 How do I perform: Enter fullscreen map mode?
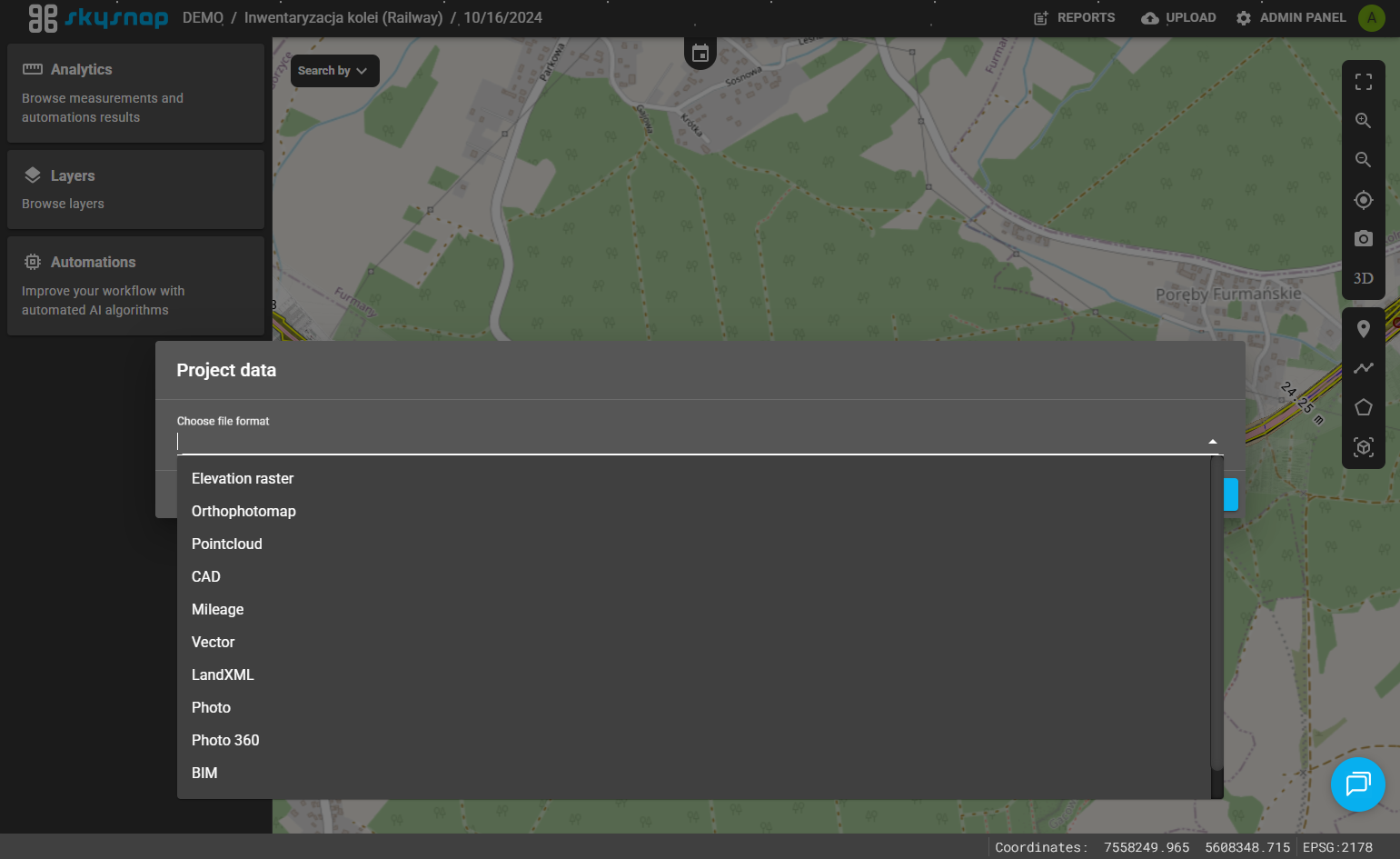click(1364, 82)
